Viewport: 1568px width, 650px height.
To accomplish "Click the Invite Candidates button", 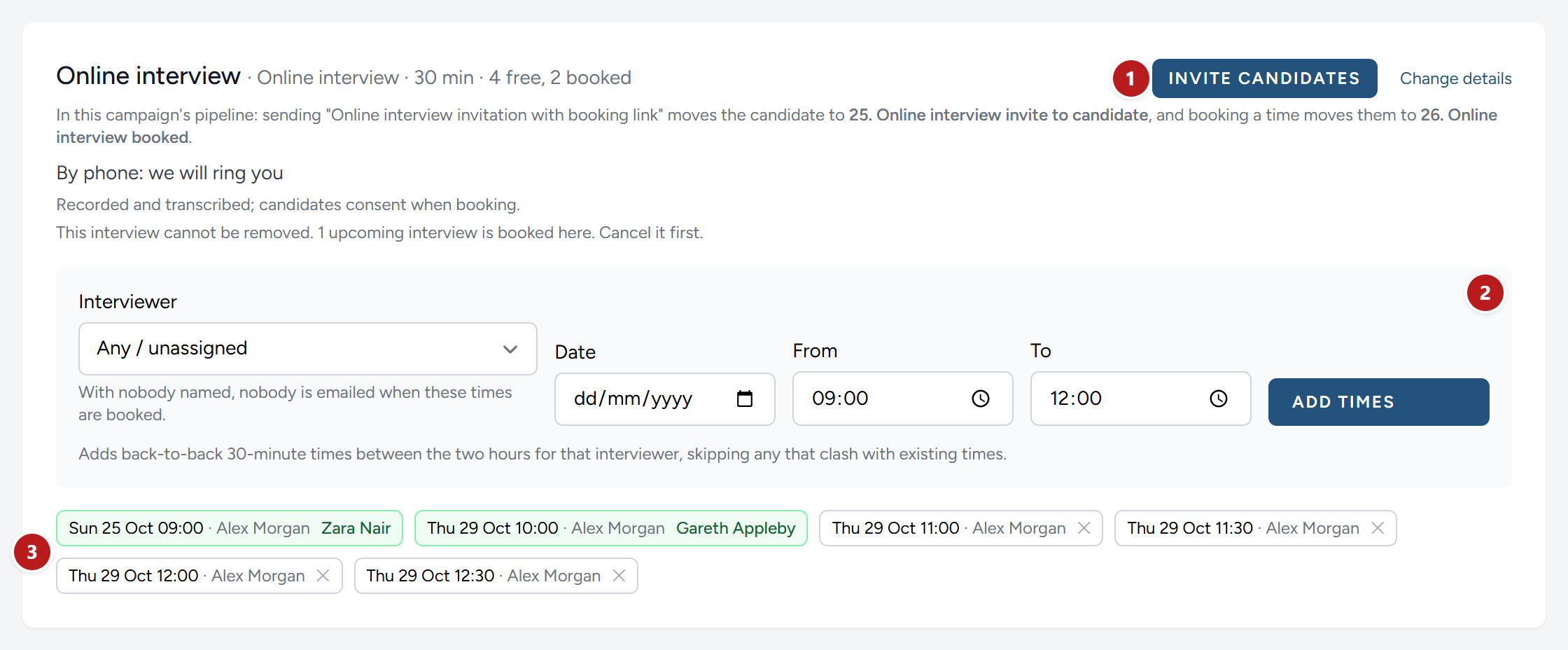I will coord(1264,78).
